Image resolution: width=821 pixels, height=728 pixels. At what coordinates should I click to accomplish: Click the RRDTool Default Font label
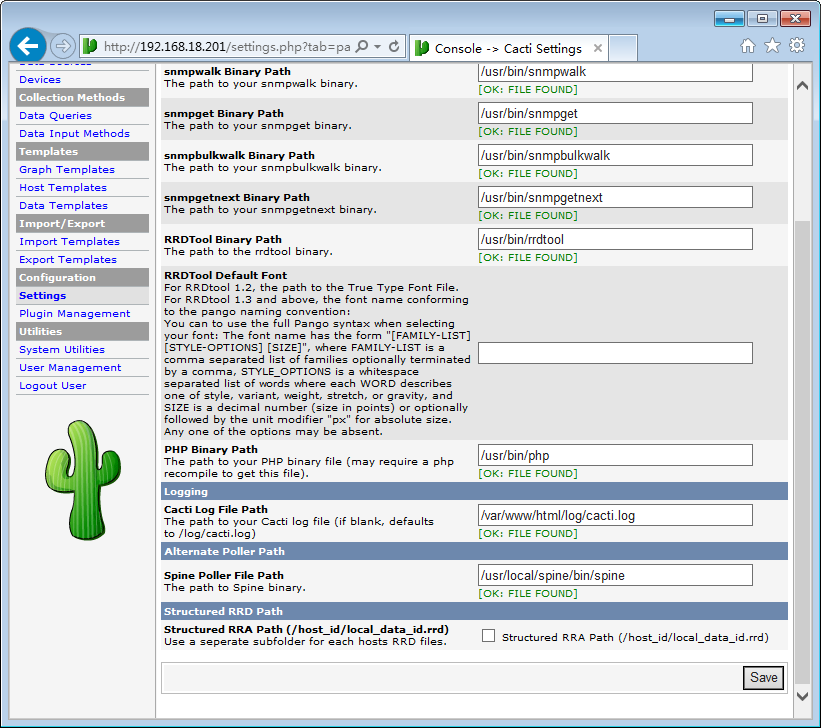(x=226, y=275)
